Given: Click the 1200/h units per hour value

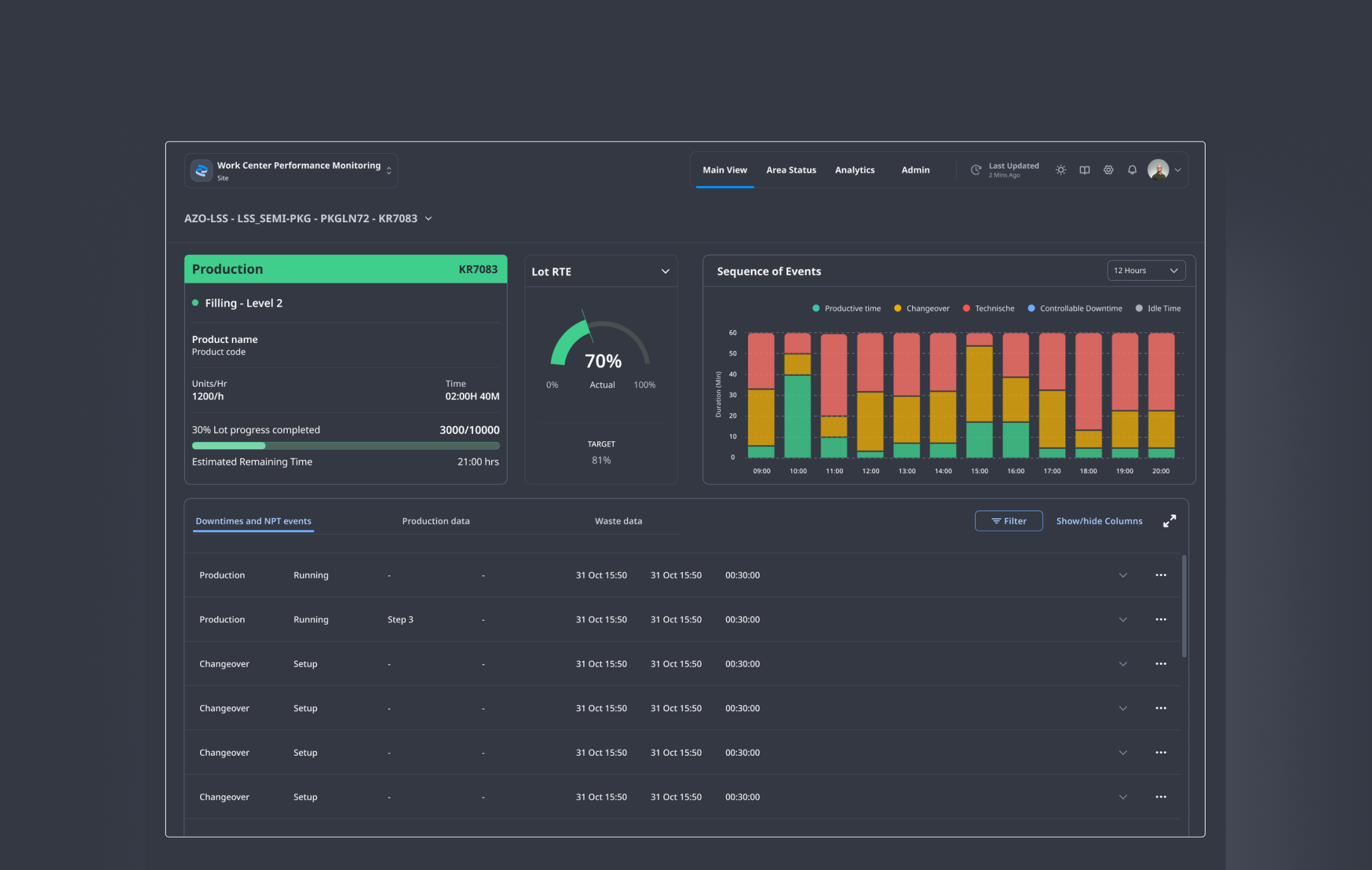Looking at the screenshot, I should point(208,397).
